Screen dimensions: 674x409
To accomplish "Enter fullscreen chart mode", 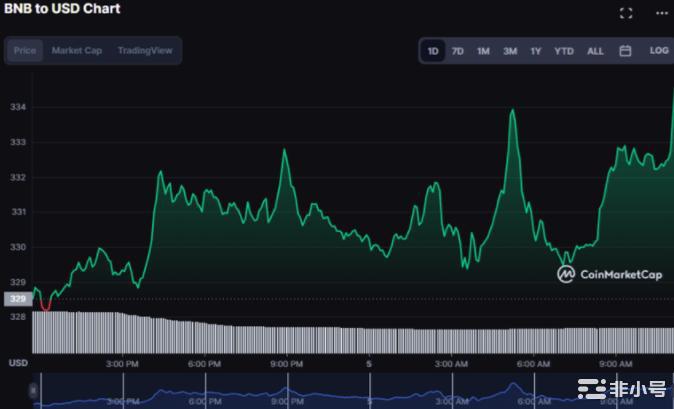I will [x=626, y=13].
